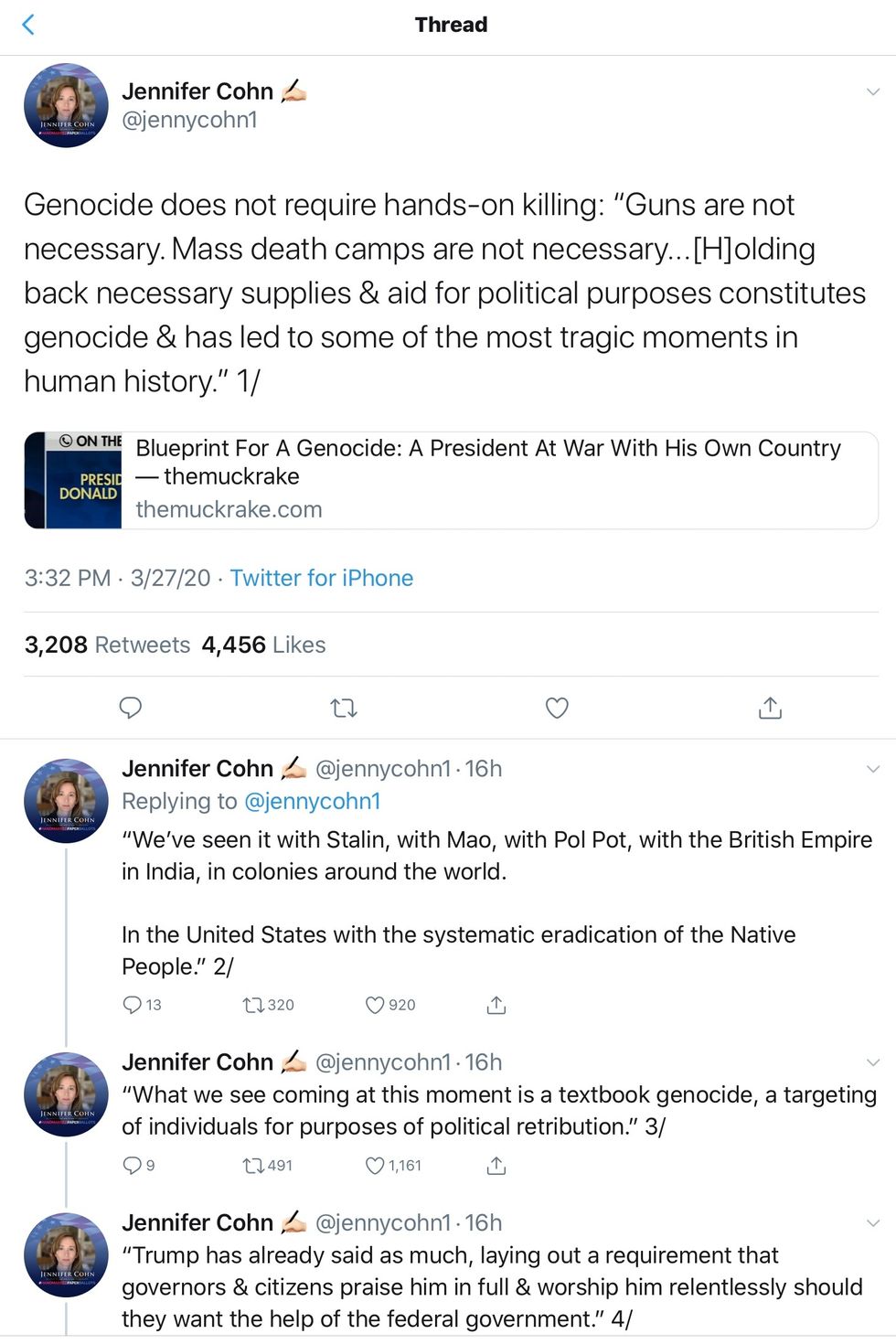View the 3,208 Retweets list
896x1344 pixels.
pos(107,645)
